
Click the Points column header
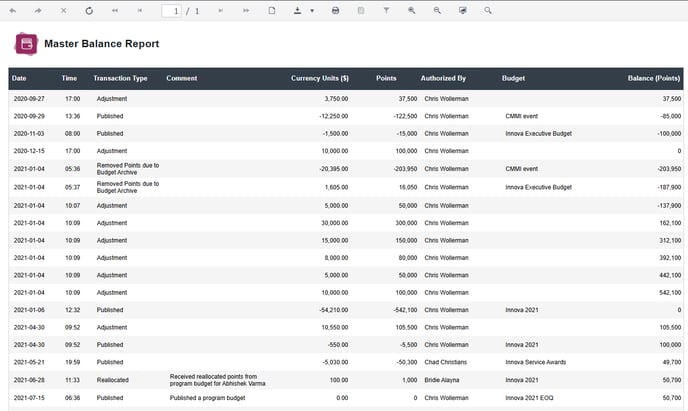pyautogui.click(x=386, y=78)
